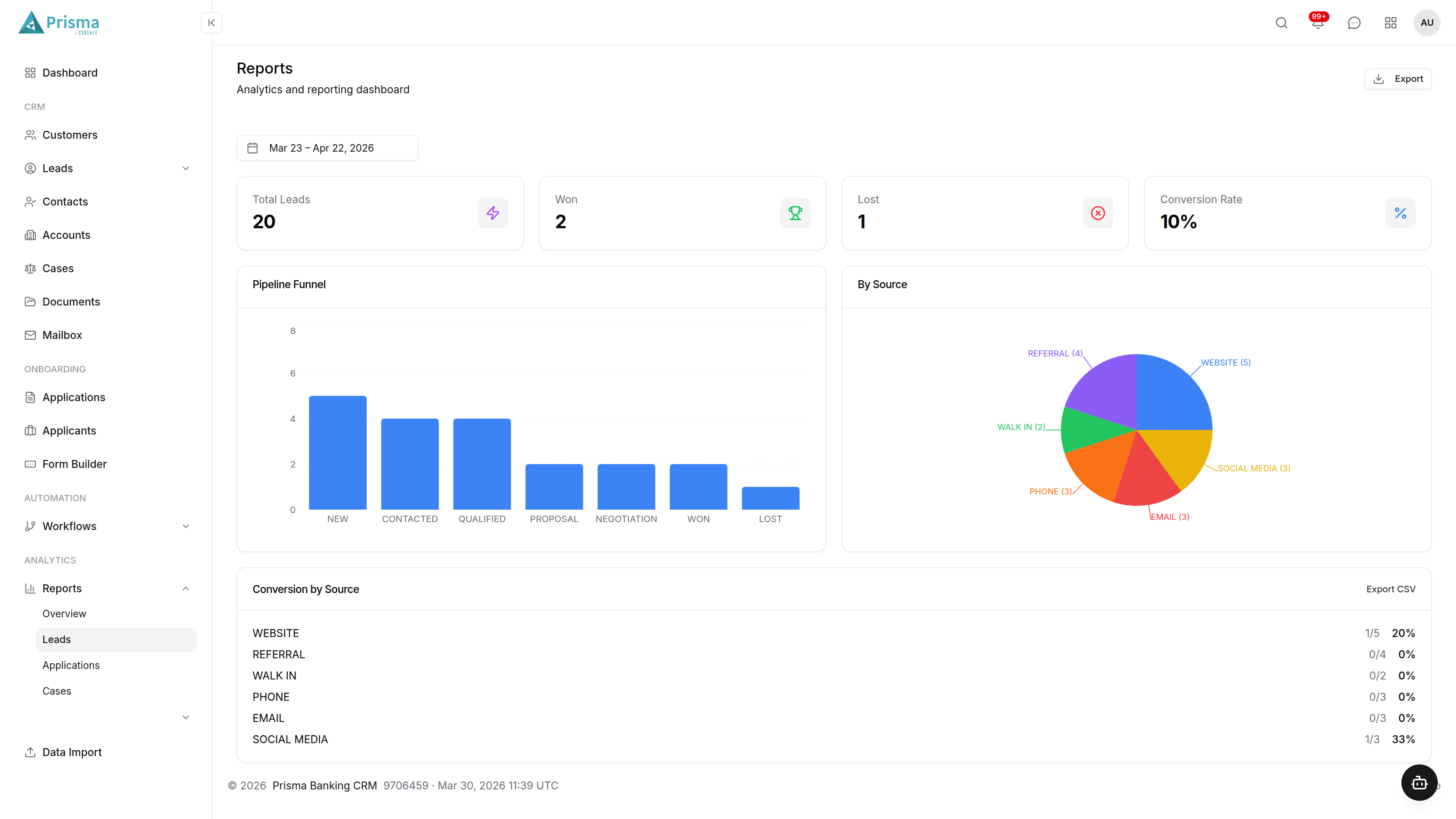
Task: Open the chatbot assistant floating button
Action: point(1419,783)
